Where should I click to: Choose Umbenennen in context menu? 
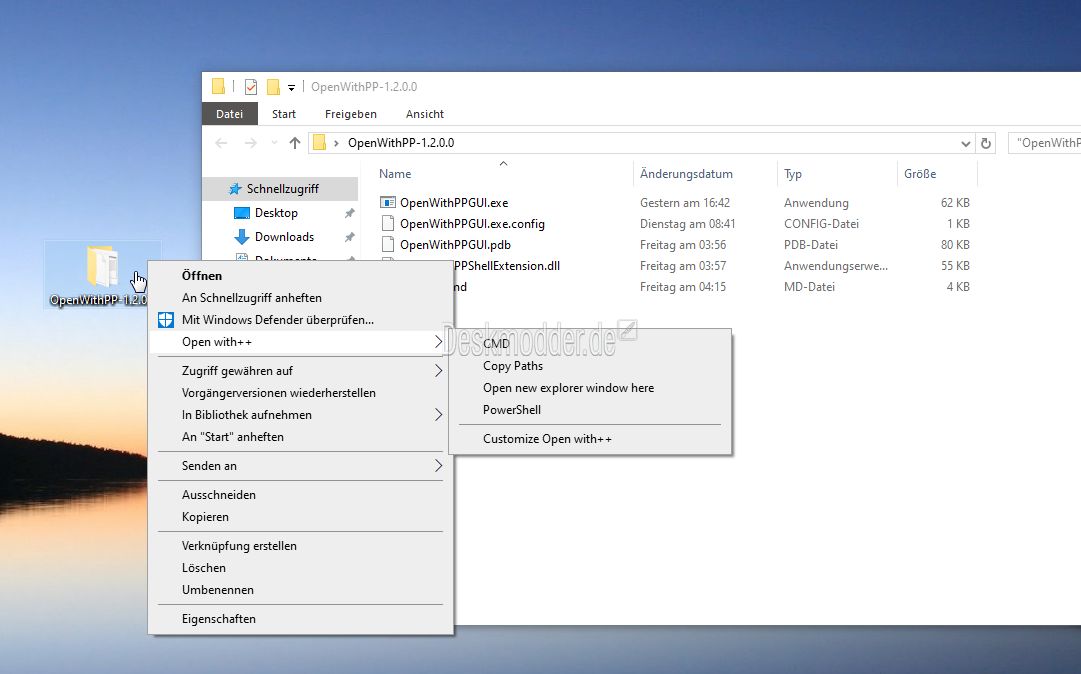tap(301, 590)
